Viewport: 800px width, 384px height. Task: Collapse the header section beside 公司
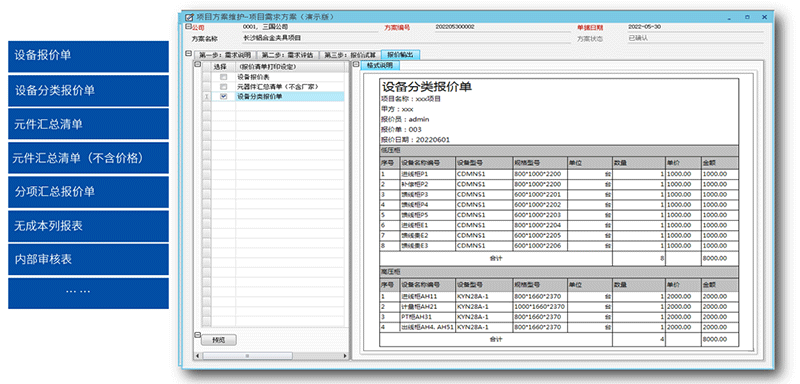coord(188,27)
